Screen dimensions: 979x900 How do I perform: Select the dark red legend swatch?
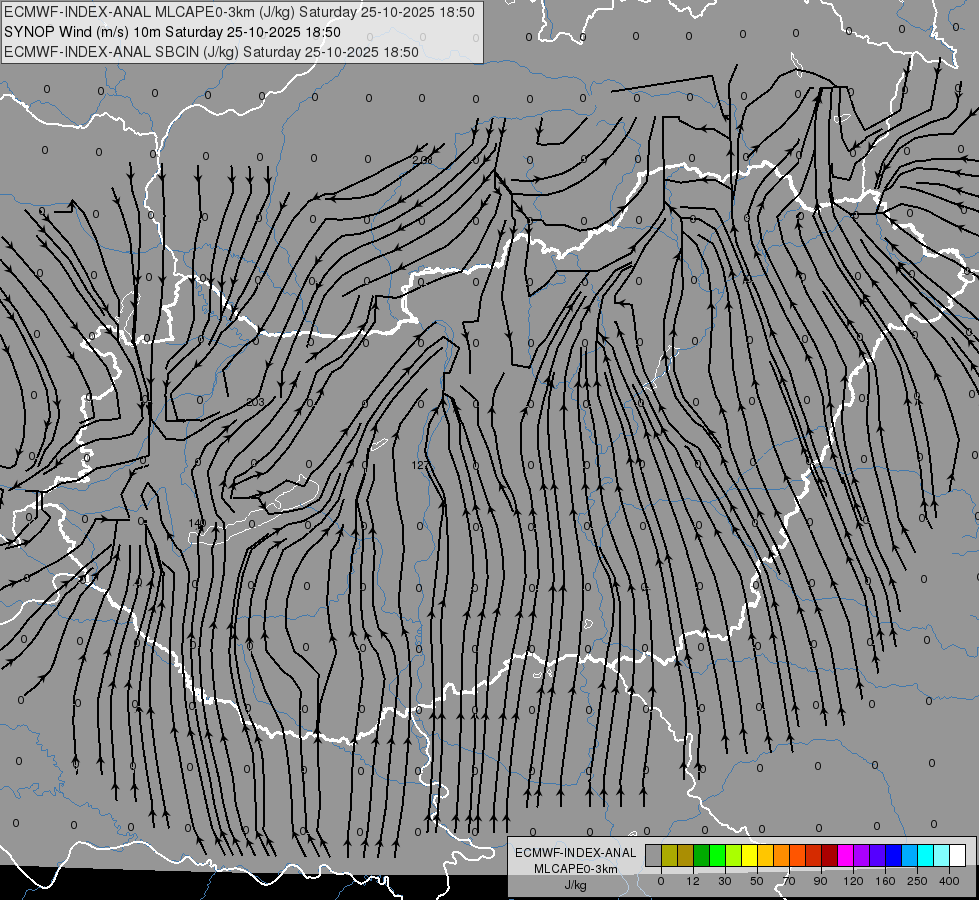[829, 855]
